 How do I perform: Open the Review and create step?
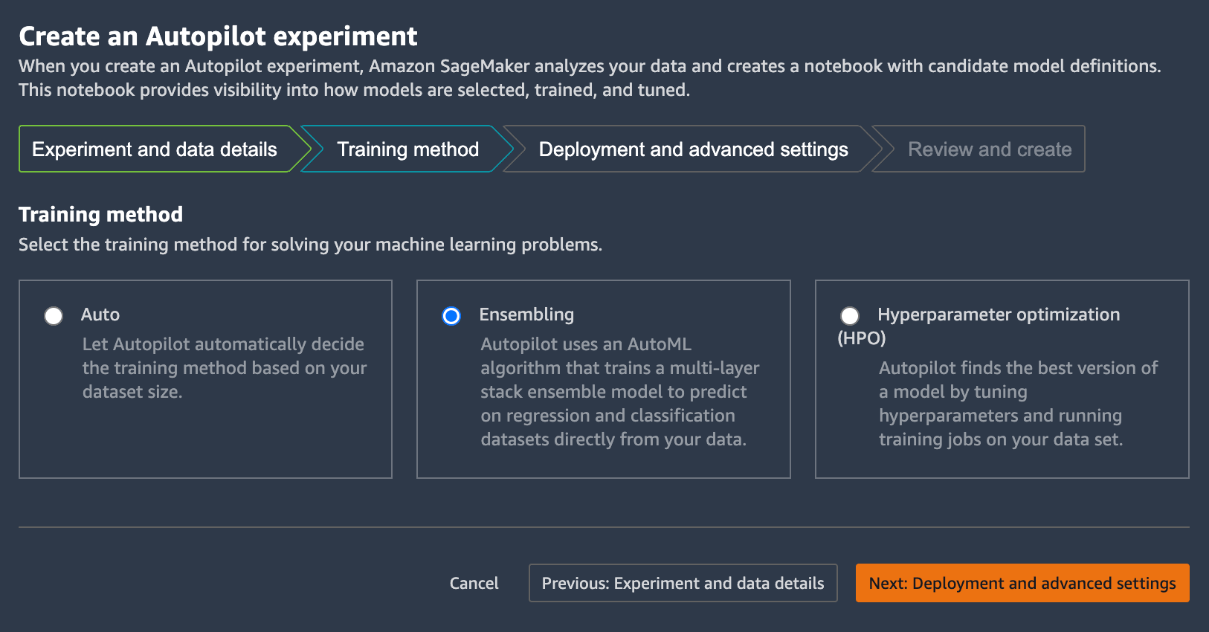(x=989, y=150)
